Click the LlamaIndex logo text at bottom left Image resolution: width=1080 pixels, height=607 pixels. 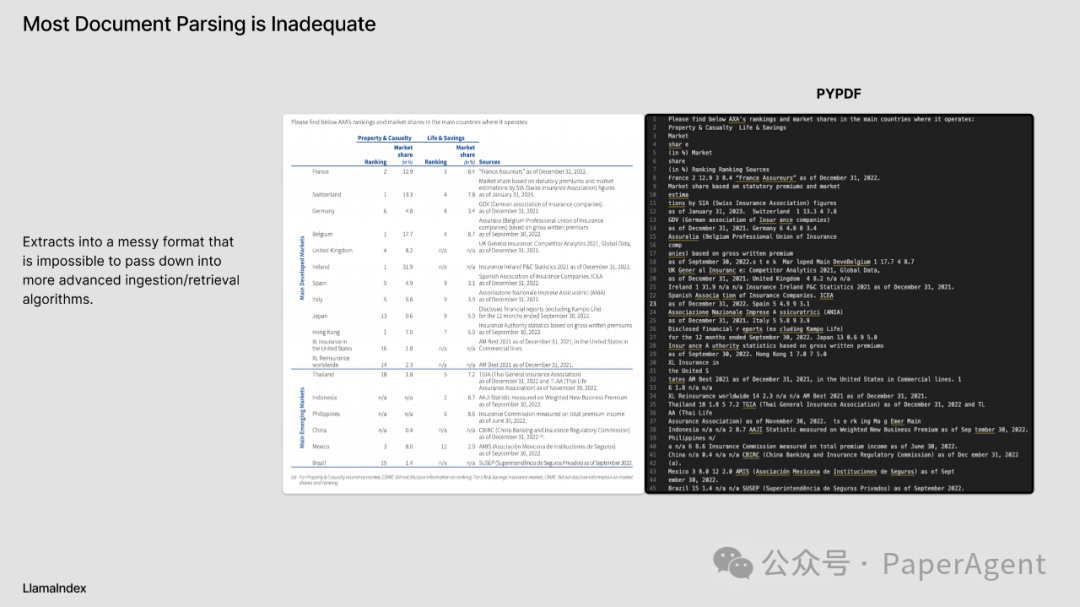tap(55, 588)
